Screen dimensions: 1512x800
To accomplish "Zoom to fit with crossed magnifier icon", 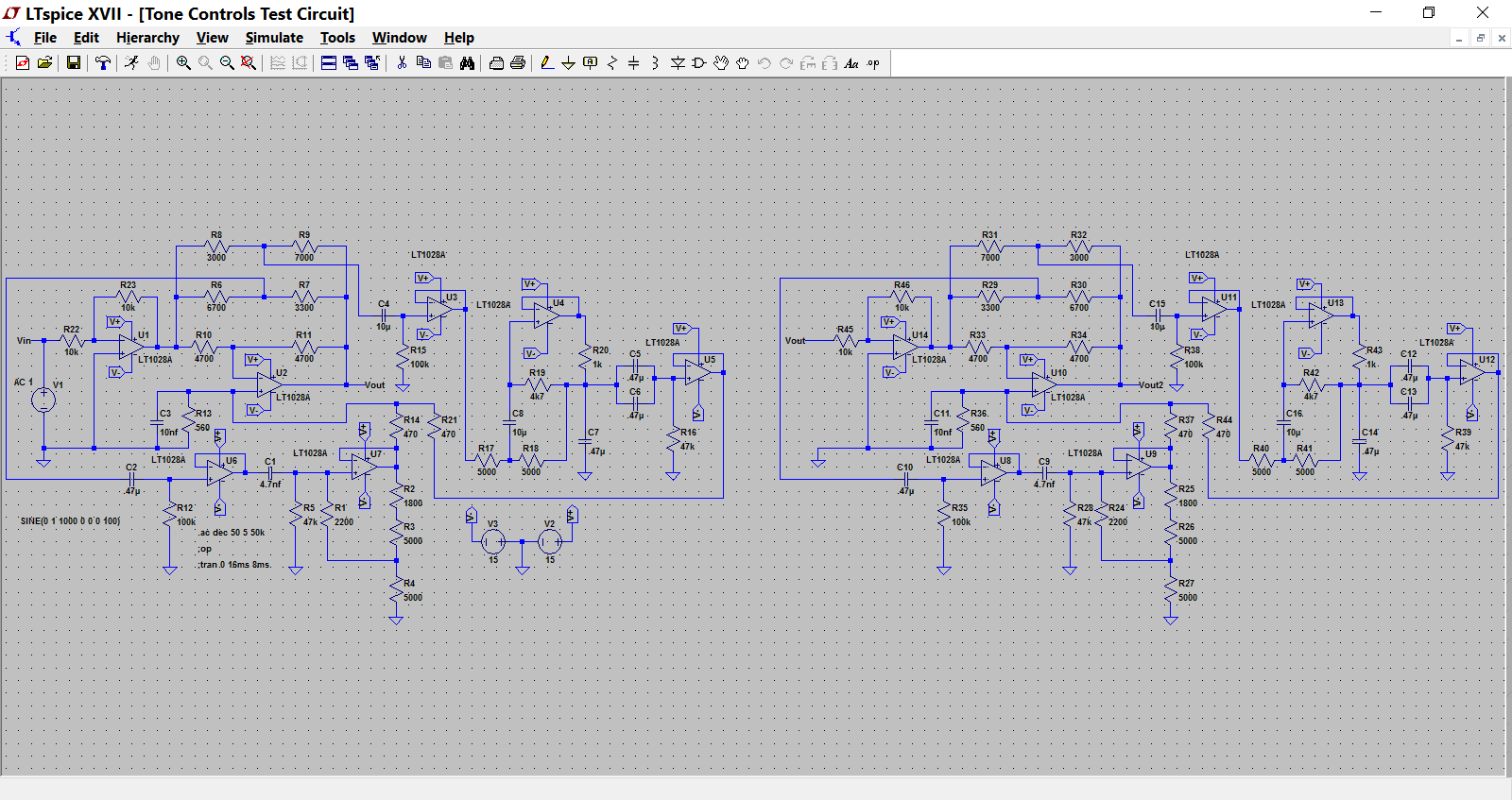I will pyautogui.click(x=249, y=63).
